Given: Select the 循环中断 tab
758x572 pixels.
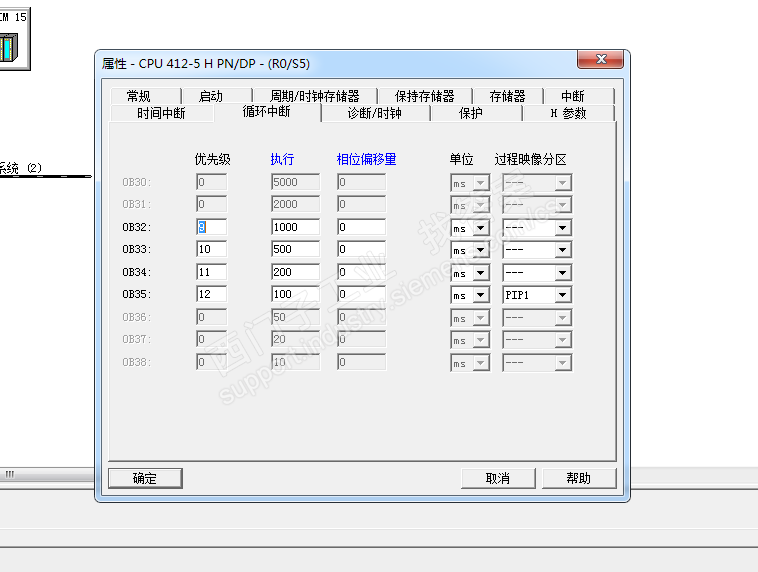Looking at the screenshot, I should coord(267,112).
